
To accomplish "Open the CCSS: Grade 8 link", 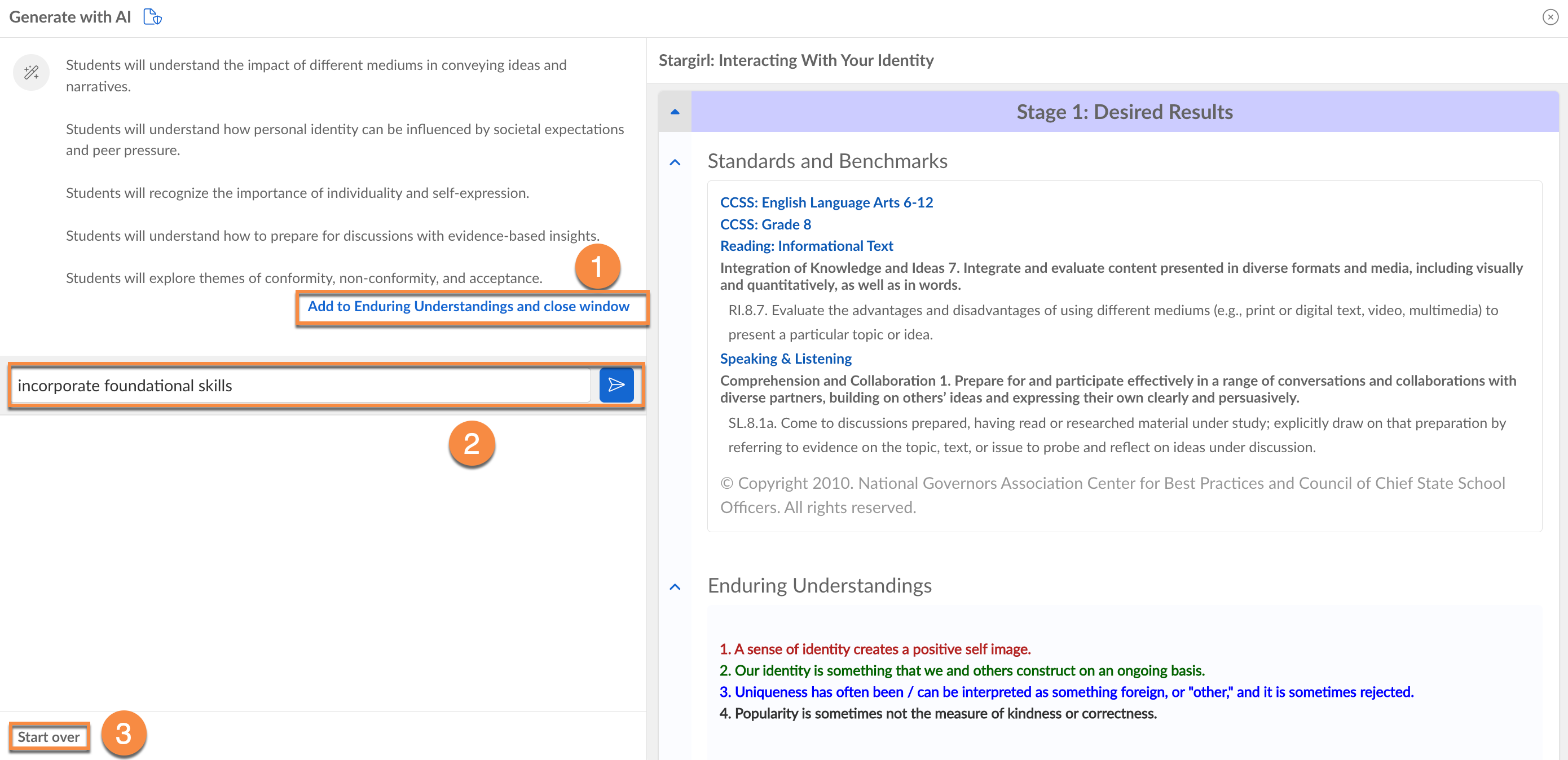I will [765, 224].
